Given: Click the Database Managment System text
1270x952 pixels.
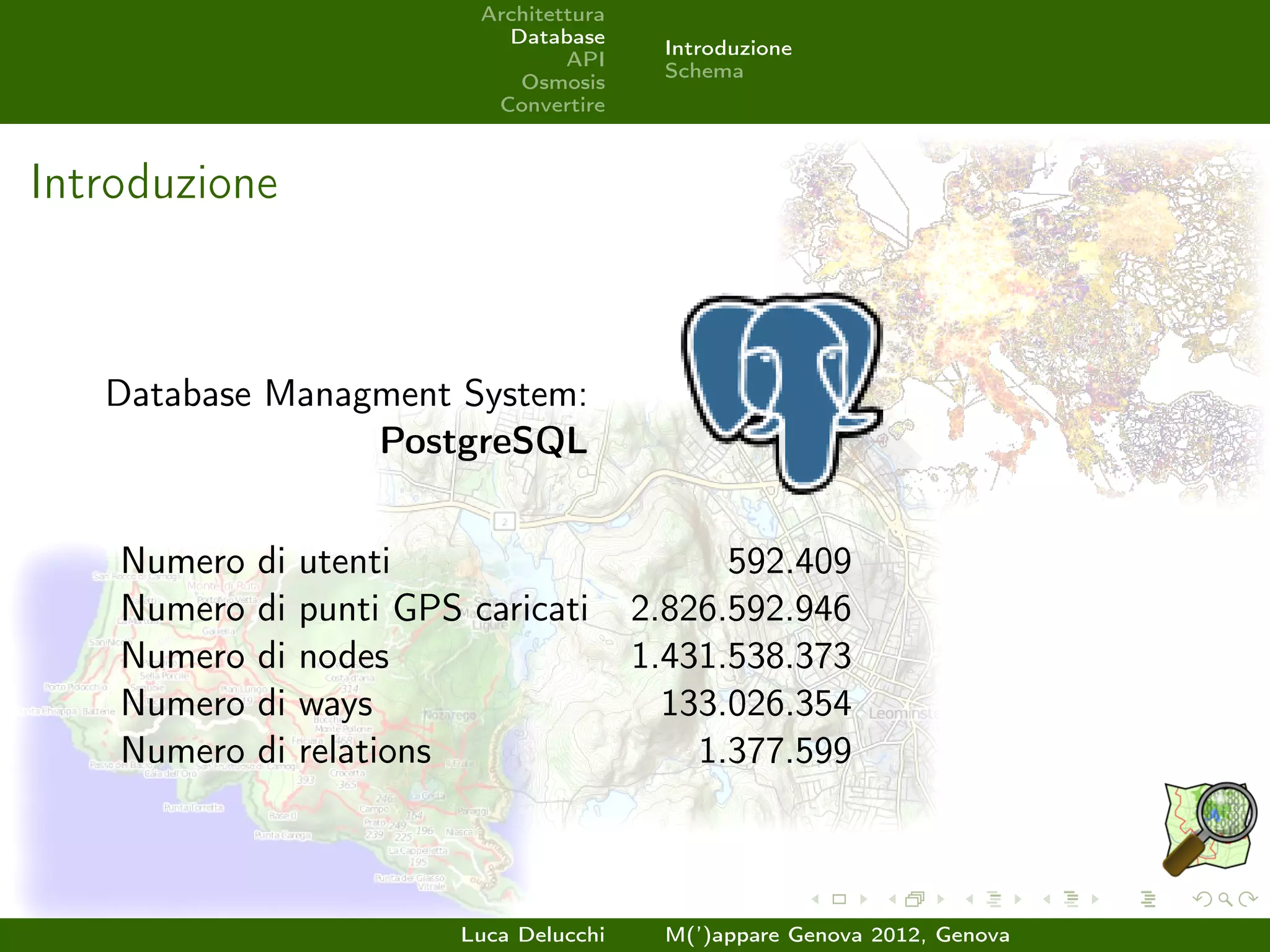Looking at the screenshot, I should pos(346,394).
